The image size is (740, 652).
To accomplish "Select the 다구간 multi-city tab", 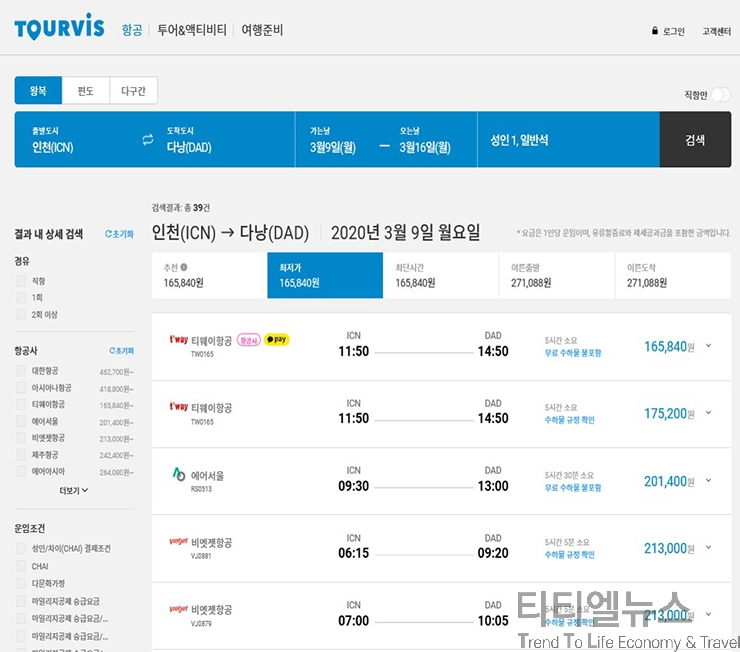I will 134,91.
